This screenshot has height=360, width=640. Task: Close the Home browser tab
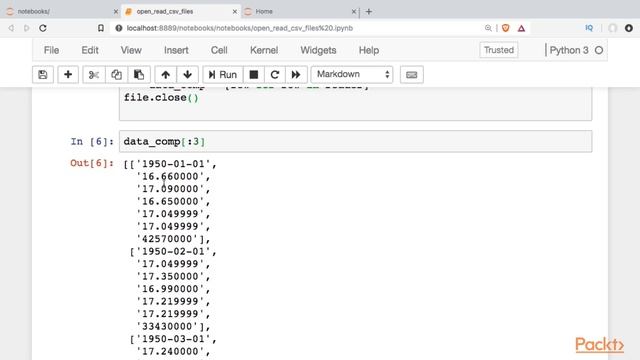(354, 11)
